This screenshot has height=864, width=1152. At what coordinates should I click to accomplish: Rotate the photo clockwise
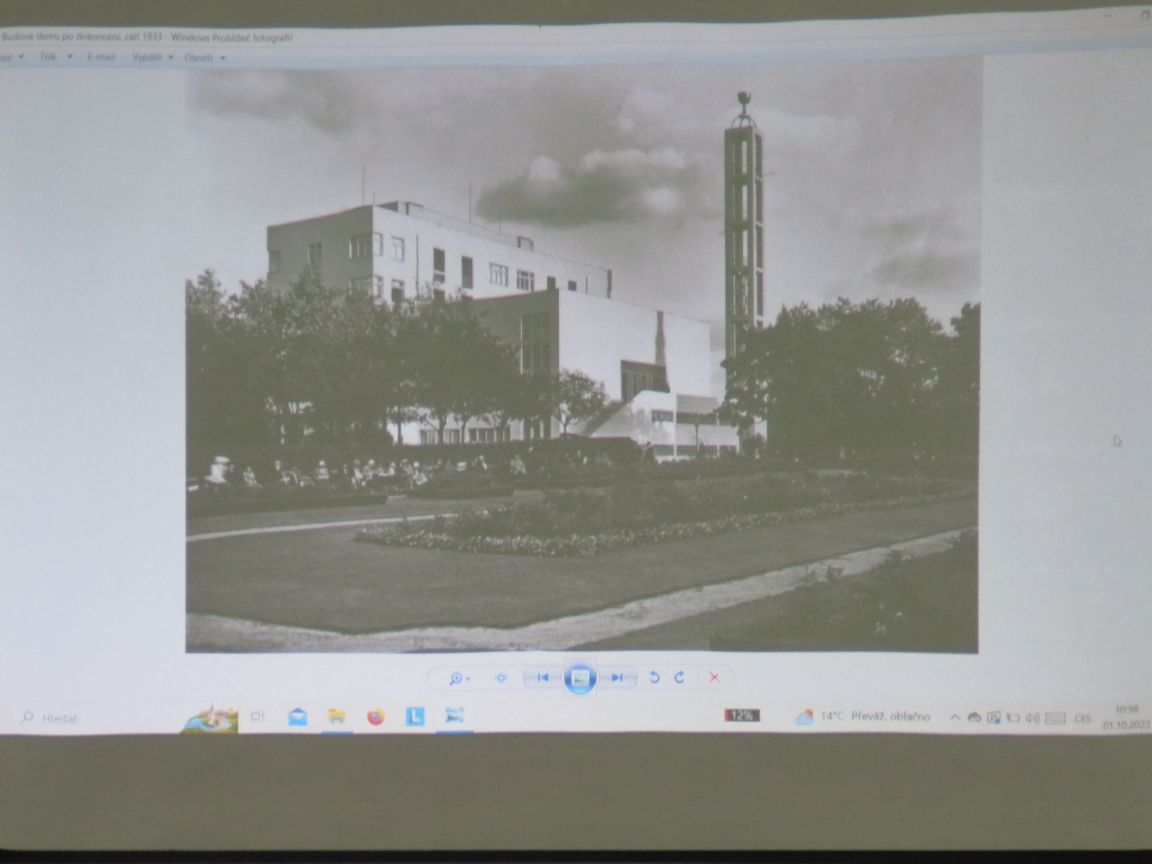coord(680,678)
